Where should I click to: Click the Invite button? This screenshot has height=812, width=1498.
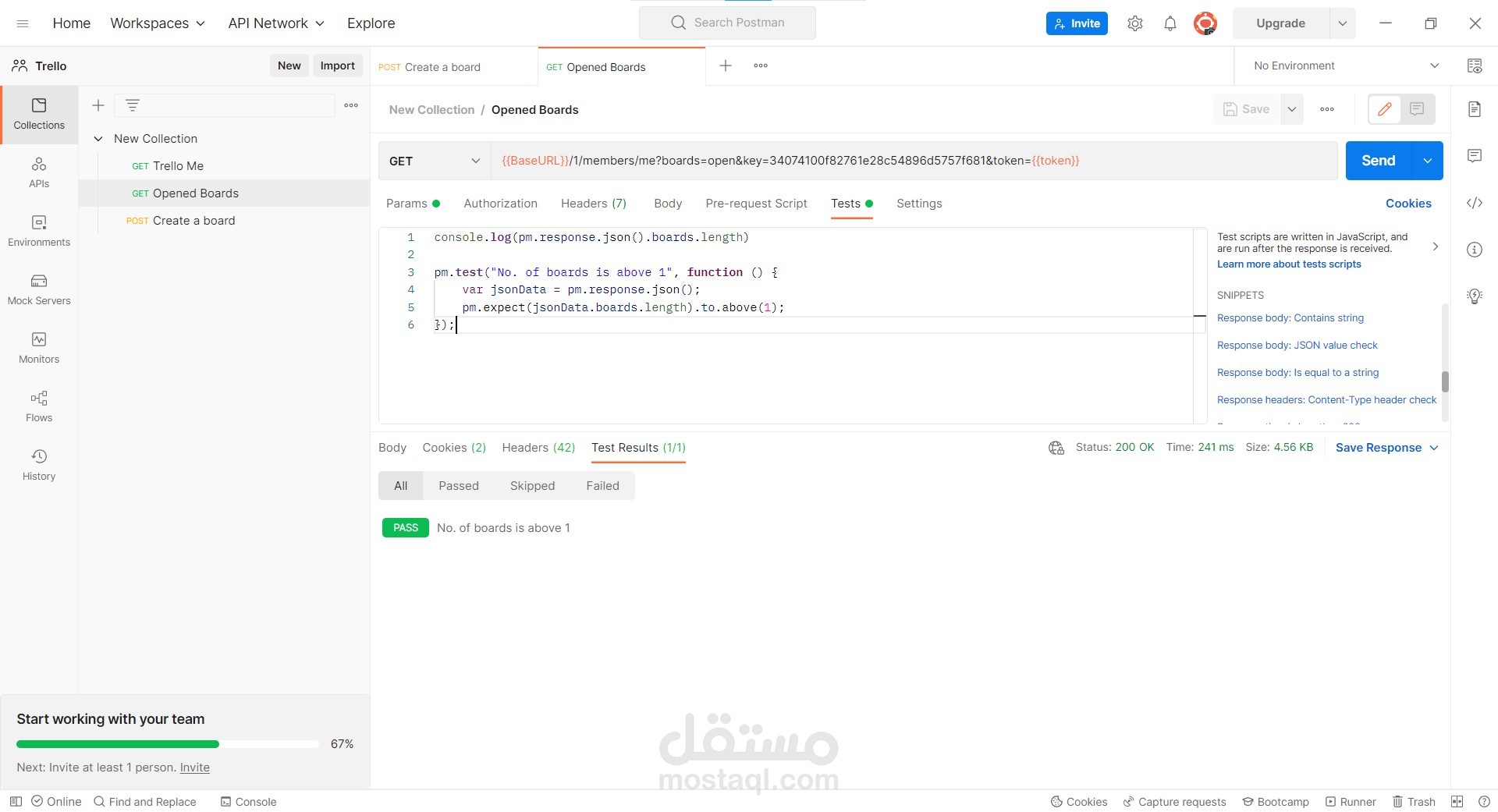pyautogui.click(x=1077, y=23)
